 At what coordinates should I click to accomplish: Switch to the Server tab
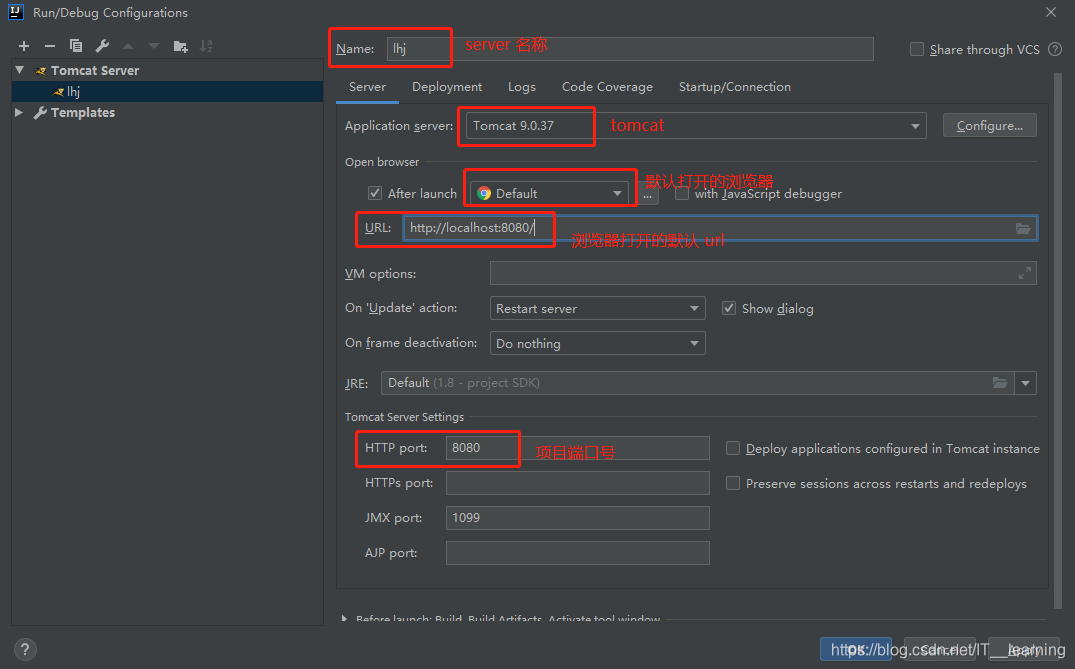(367, 87)
